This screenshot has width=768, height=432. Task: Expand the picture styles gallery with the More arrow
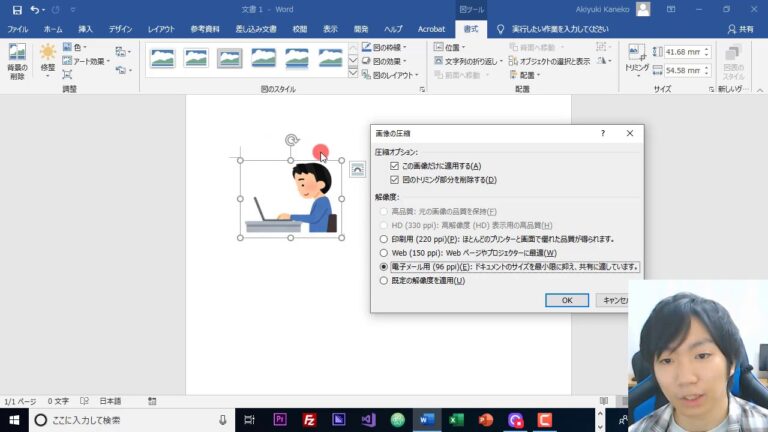click(x=353, y=73)
